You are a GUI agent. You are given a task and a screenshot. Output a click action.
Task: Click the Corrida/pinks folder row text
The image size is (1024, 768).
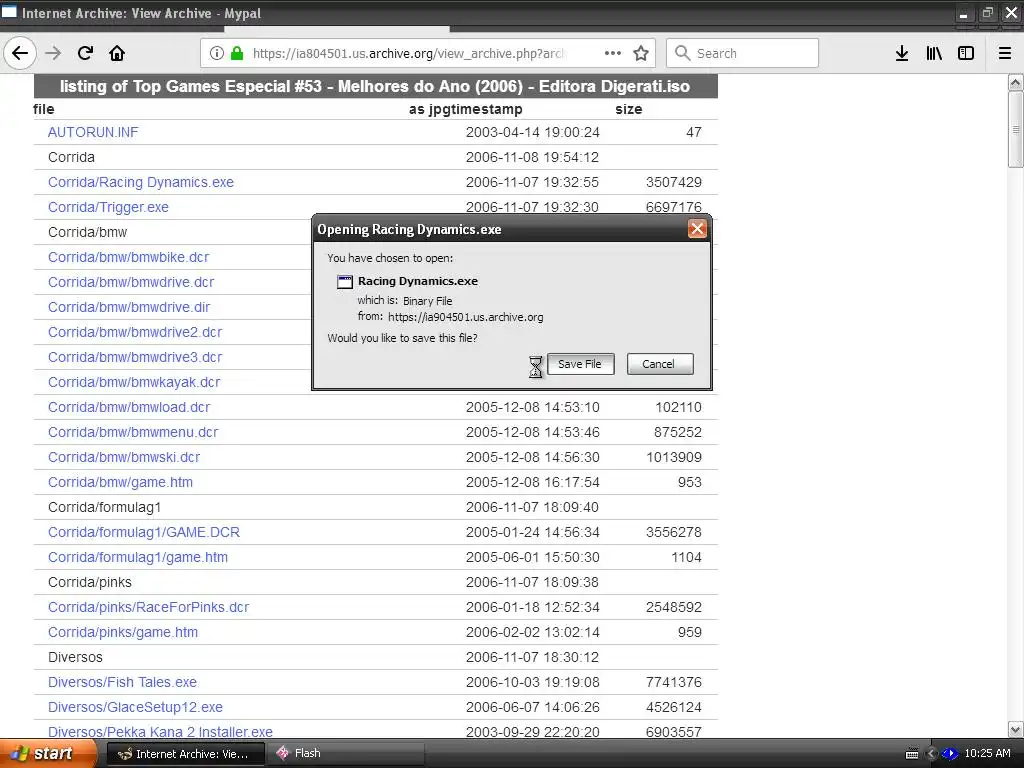point(89,582)
